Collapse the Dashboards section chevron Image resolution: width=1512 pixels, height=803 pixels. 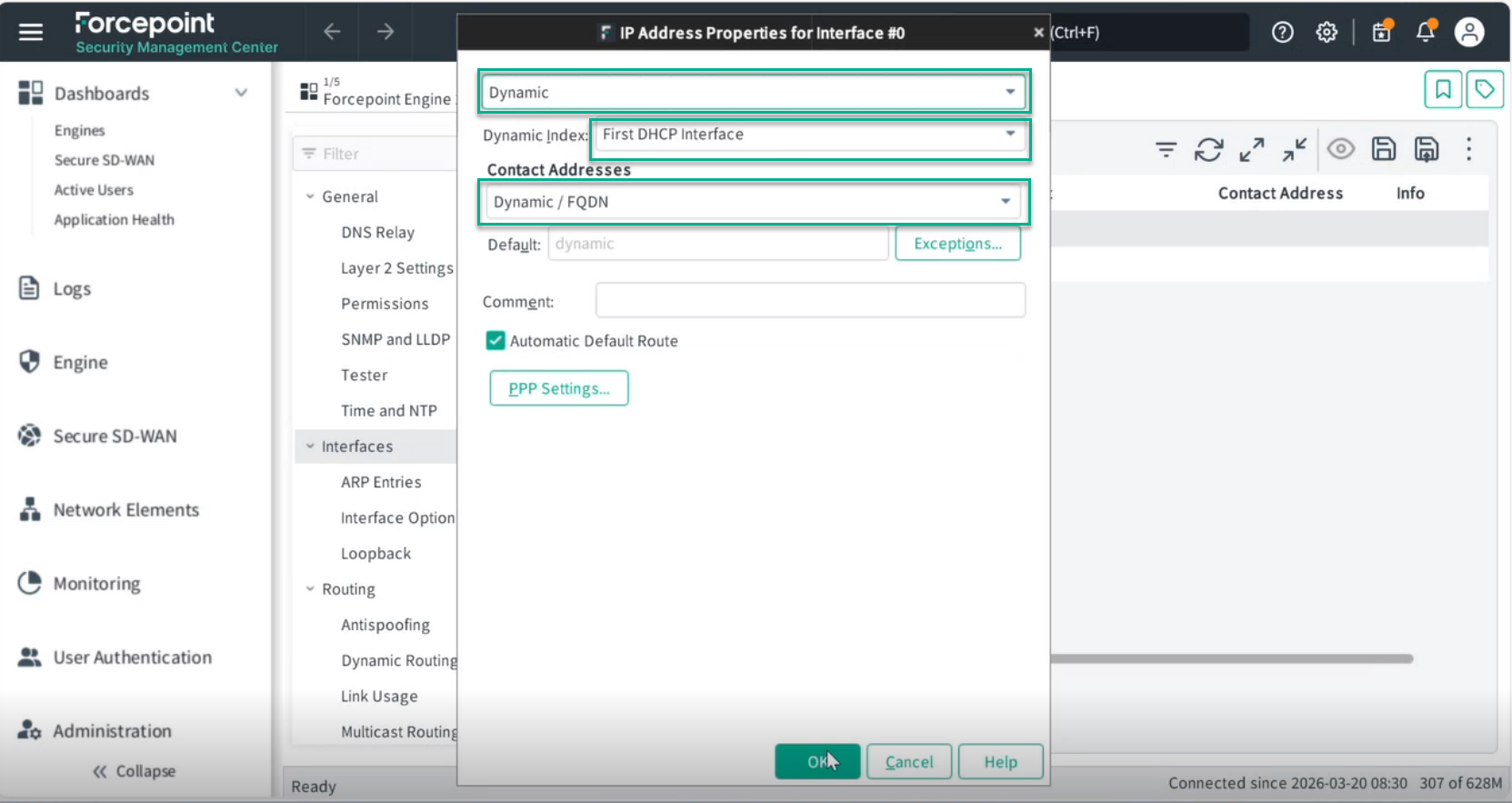pos(241,93)
